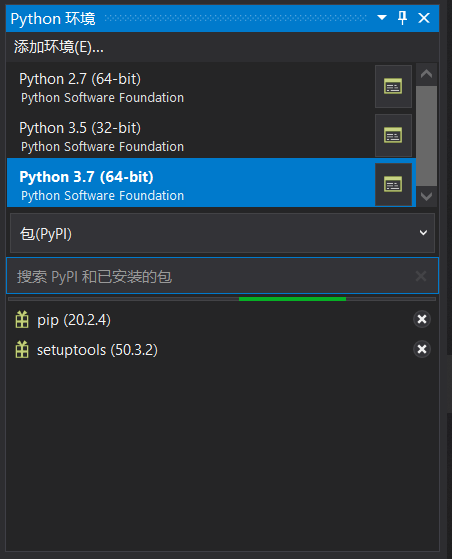Click the environment list scrollbar thumb

(x=426, y=136)
